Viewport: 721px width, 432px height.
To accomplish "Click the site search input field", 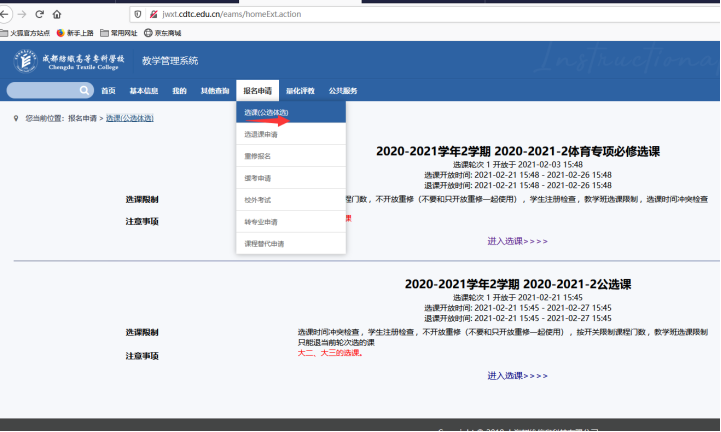I will pyautogui.click(x=47, y=91).
